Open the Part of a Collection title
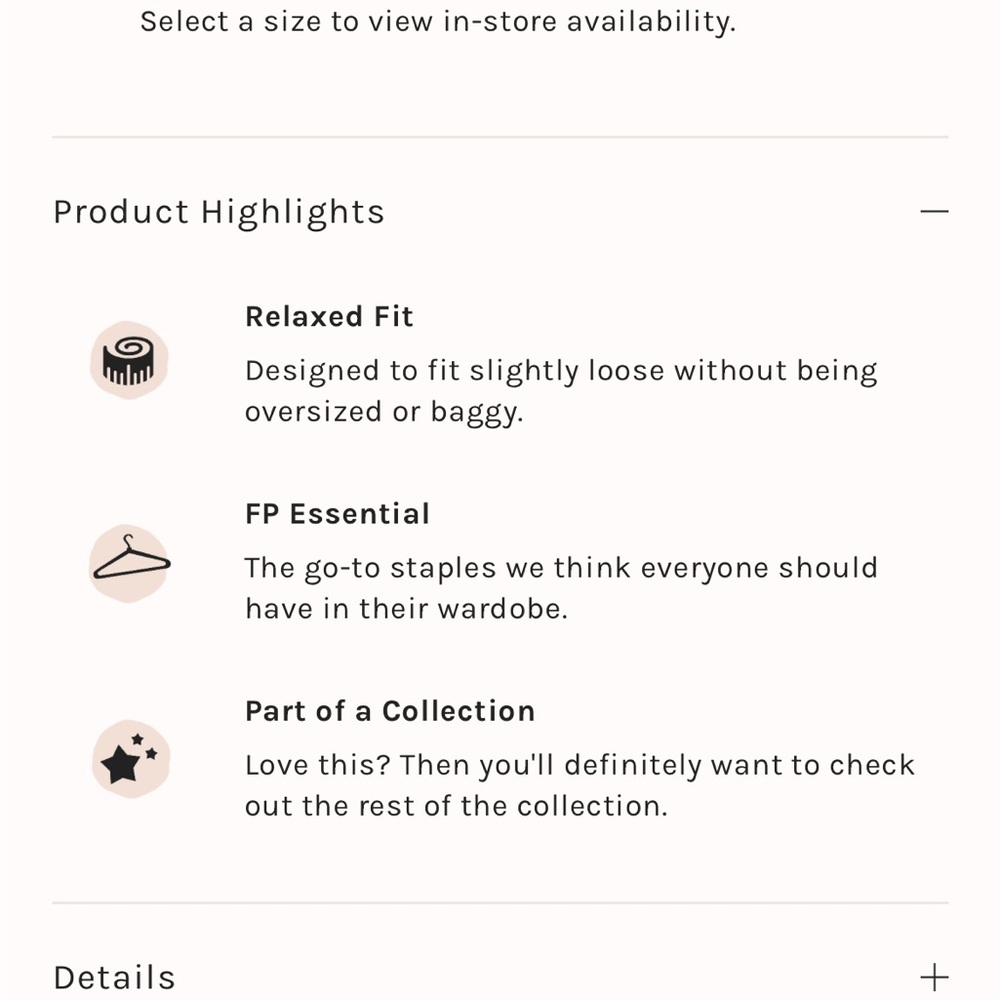Screen dimensions: 1000x1000 point(390,711)
